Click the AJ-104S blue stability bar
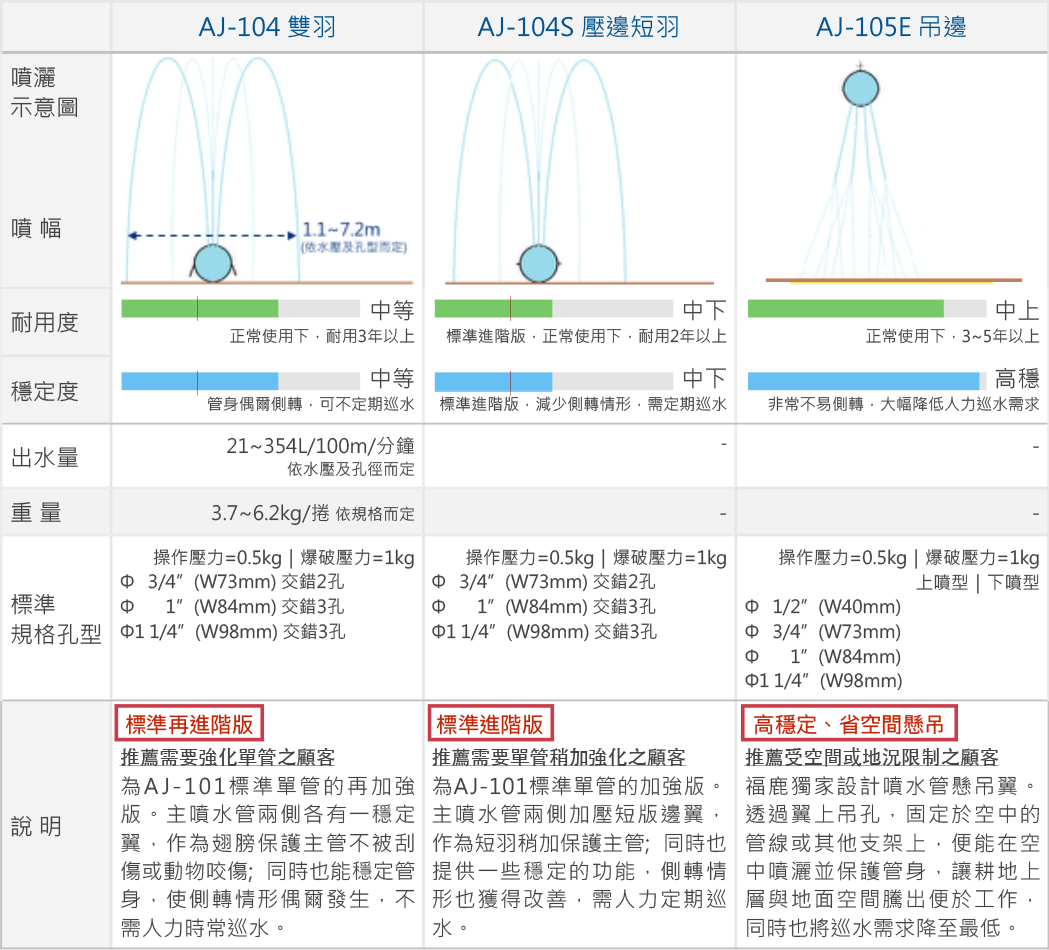This screenshot has height=950, width=1049. (x=493, y=381)
